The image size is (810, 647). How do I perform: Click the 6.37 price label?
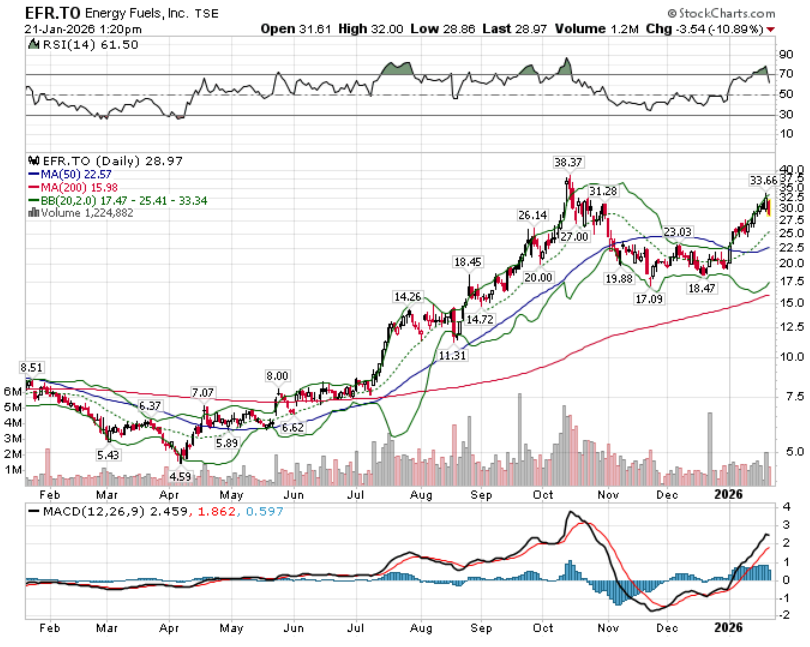pyautogui.click(x=150, y=406)
